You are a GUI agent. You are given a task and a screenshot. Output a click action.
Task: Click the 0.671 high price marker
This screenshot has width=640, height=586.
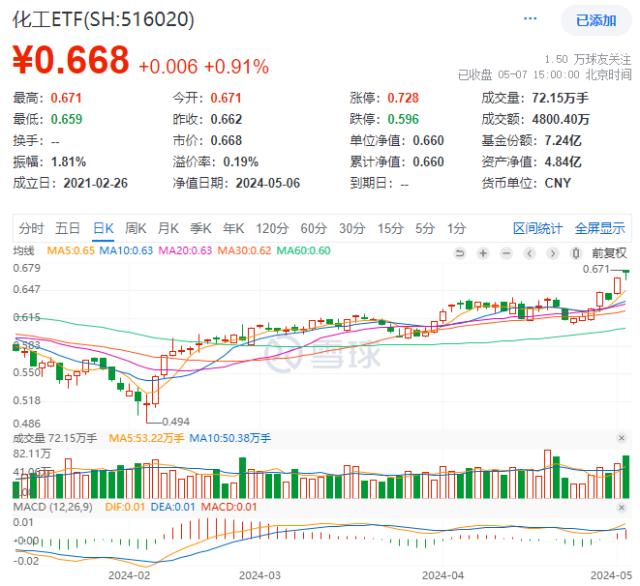596,269
